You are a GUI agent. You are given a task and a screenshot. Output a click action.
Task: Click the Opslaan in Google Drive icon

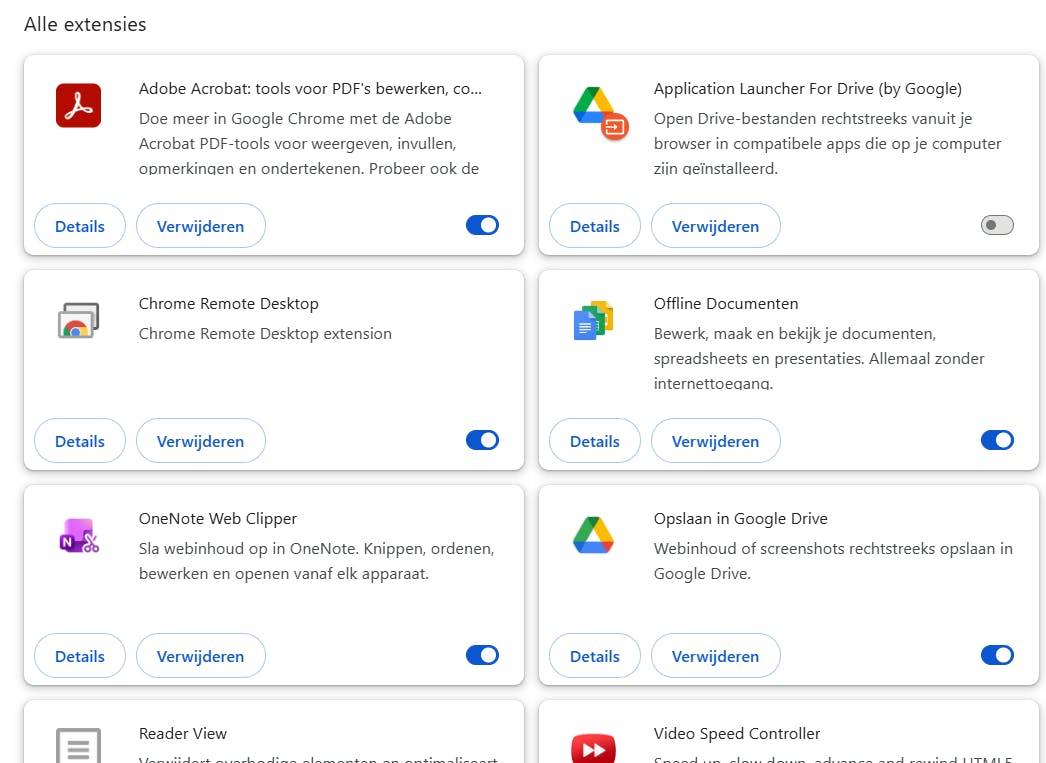click(x=593, y=535)
